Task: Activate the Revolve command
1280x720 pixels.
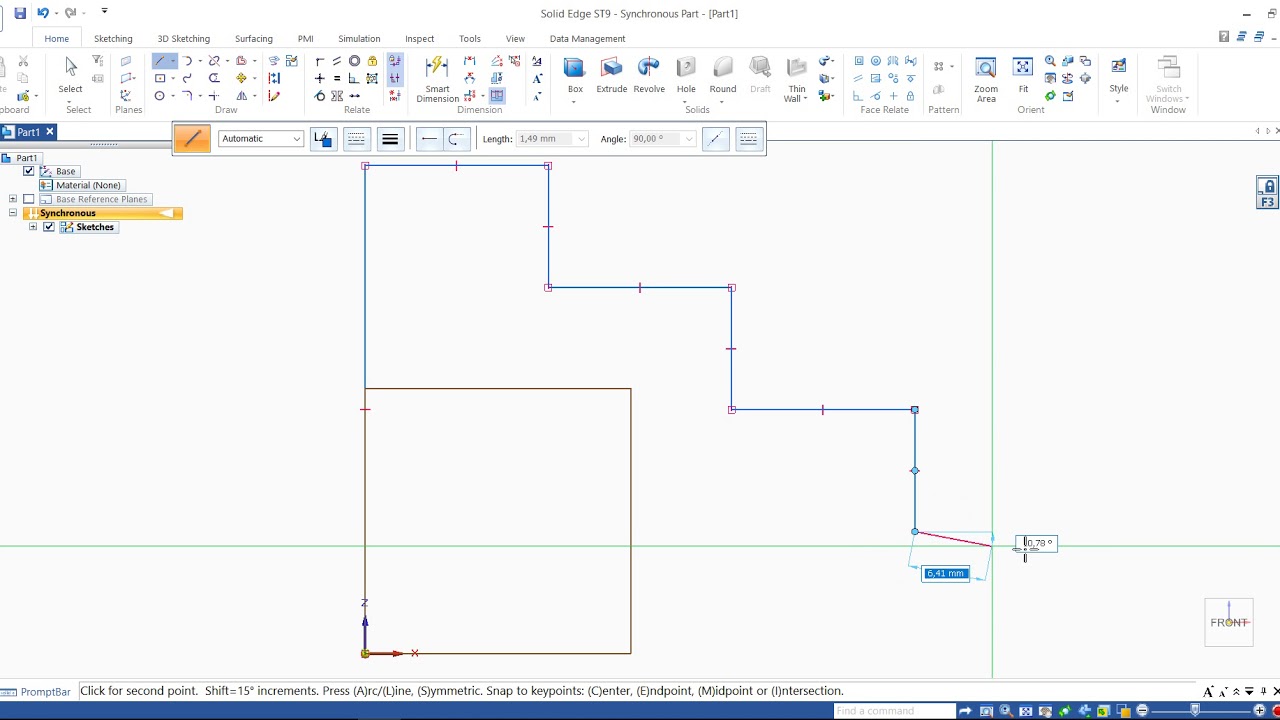Action: click(x=649, y=76)
